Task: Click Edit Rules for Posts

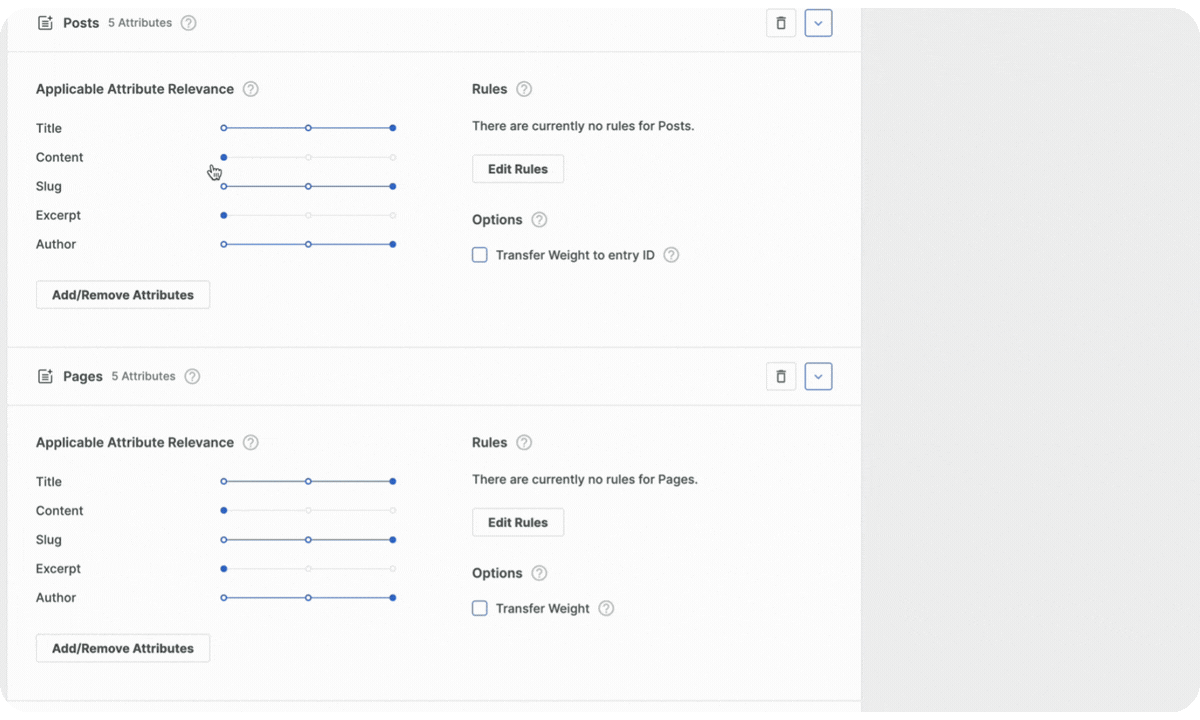Action: 517,168
